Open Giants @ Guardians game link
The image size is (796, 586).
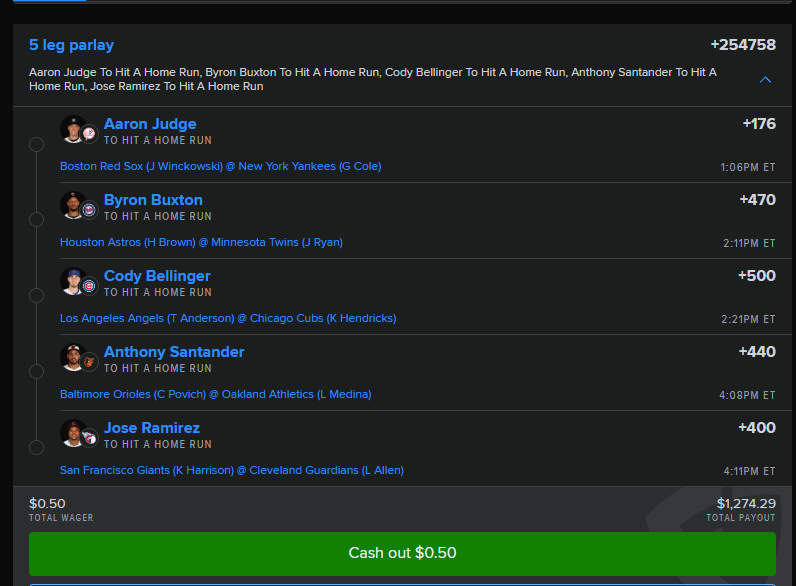coord(231,471)
